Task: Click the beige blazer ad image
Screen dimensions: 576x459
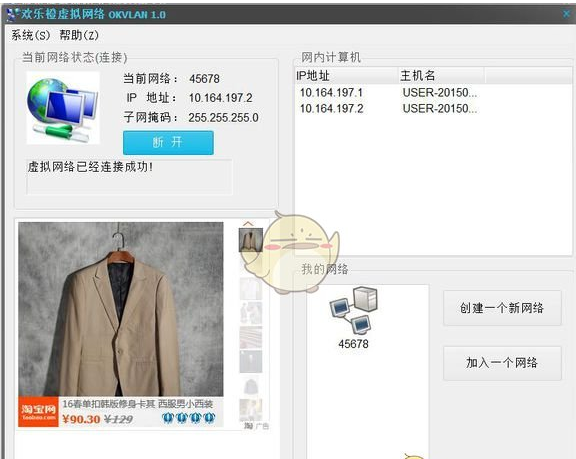Action: tap(121, 309)
